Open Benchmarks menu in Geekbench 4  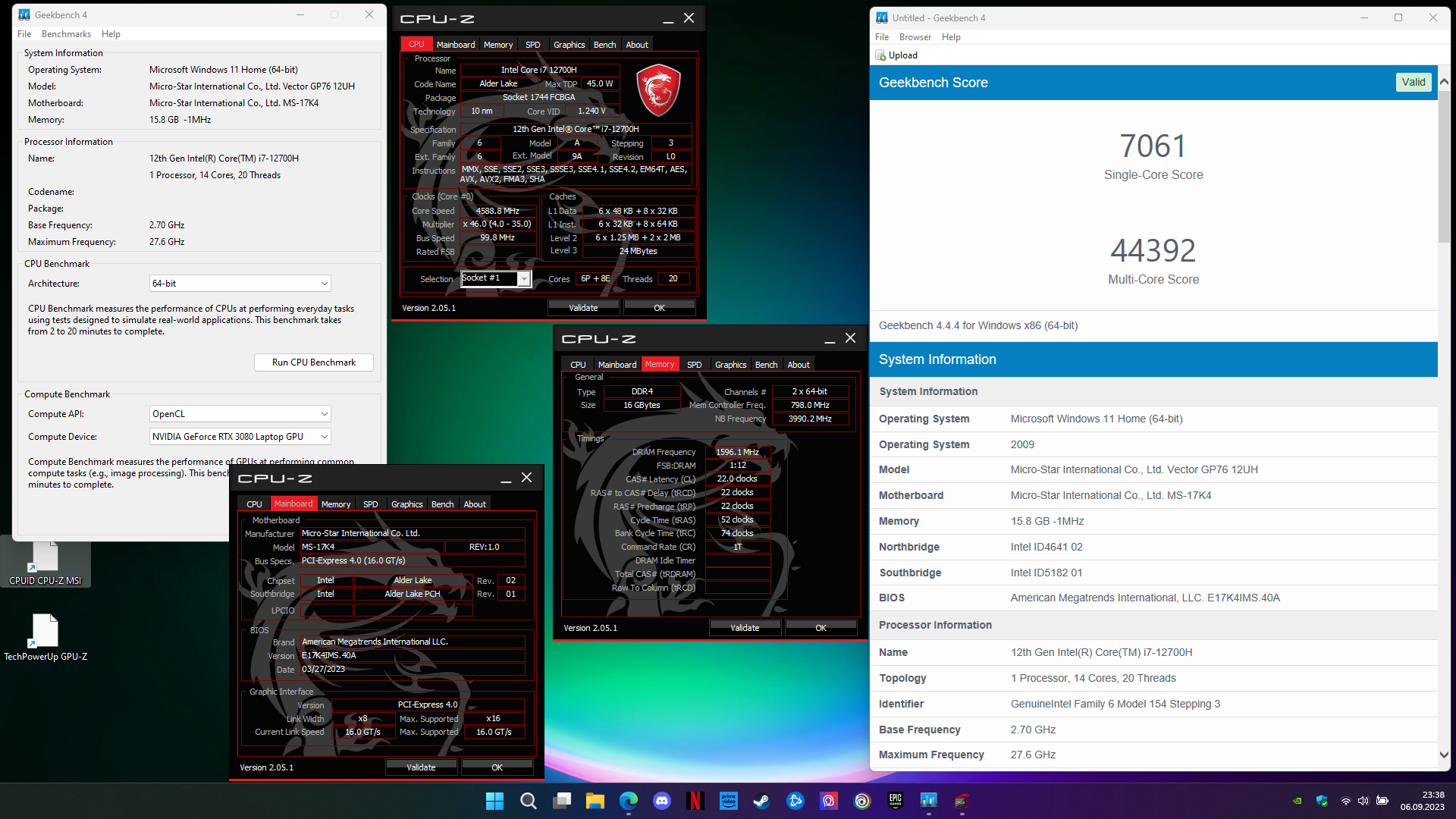click(66, 34)
